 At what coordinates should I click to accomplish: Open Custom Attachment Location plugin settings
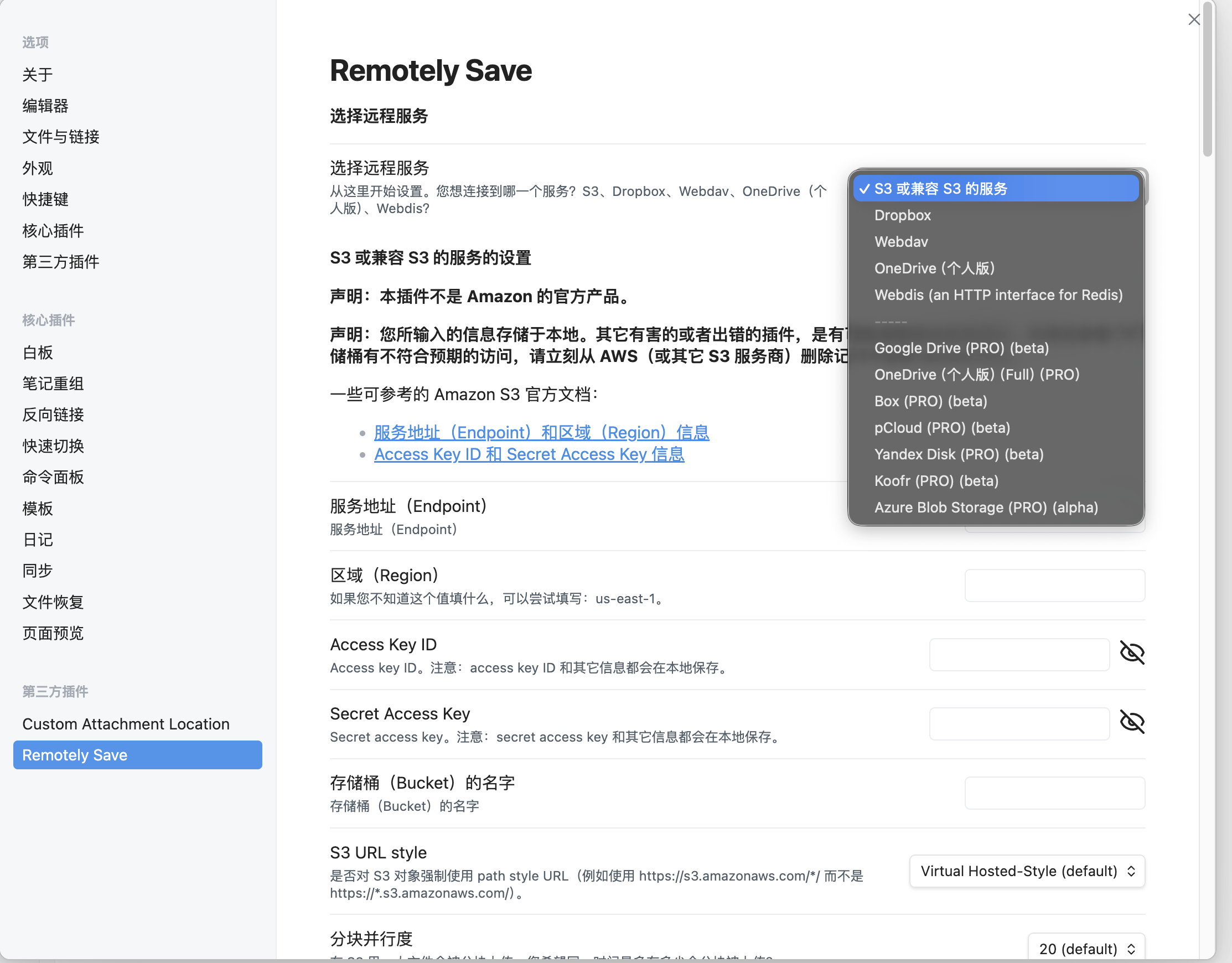click(x=126, y=724)
